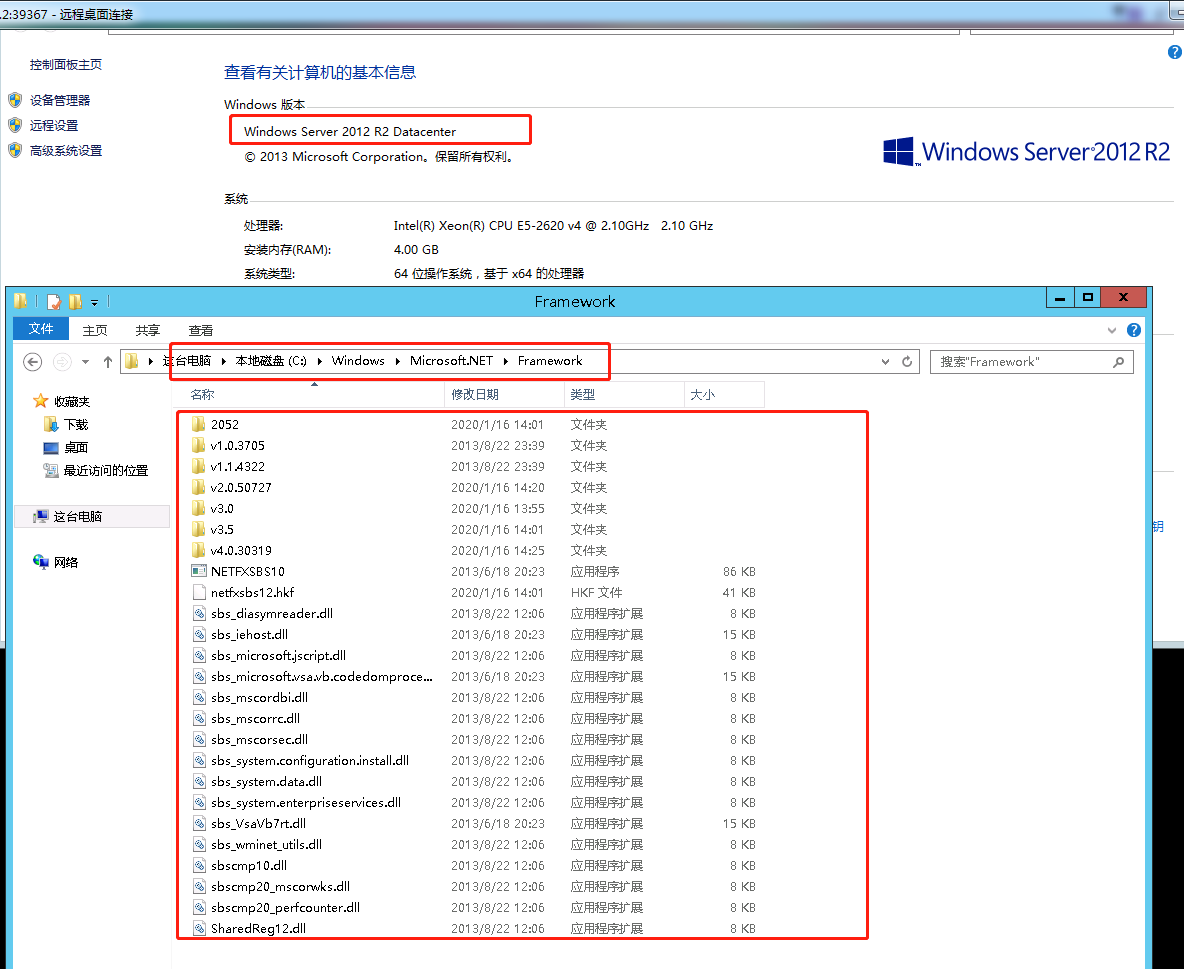Screen dimensions: 1184x969
Task: Open the address bar history dropdown
Action: coord(884,361)
